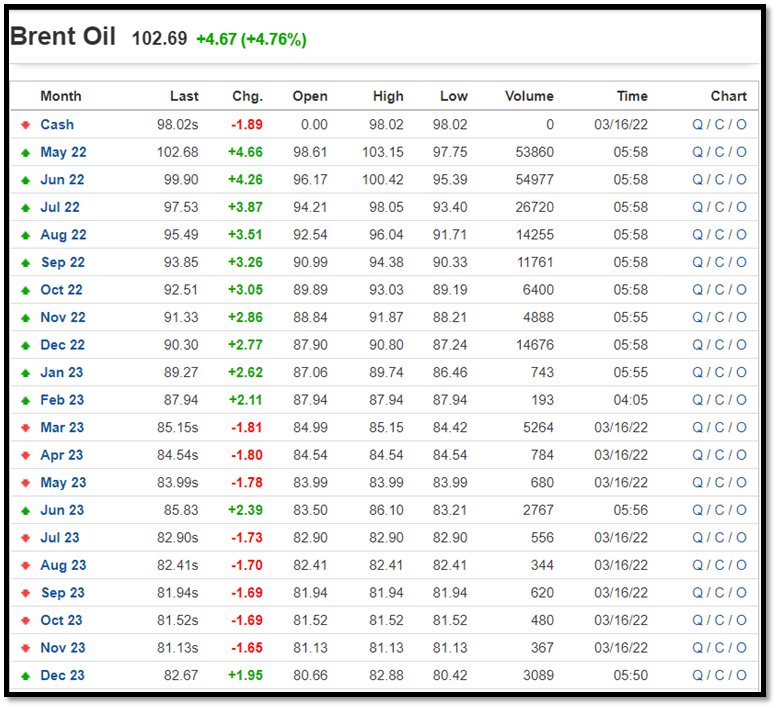777x708 pixels.
Task: Click the 102.69 headline price
Action: click(160, 39)
